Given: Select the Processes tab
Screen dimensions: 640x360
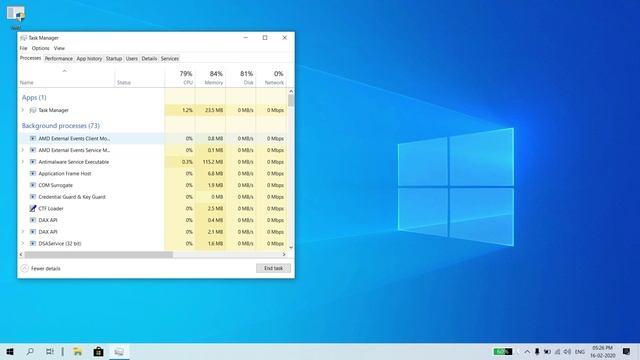Looking at the screenshot, I should (x=31, y=58).
